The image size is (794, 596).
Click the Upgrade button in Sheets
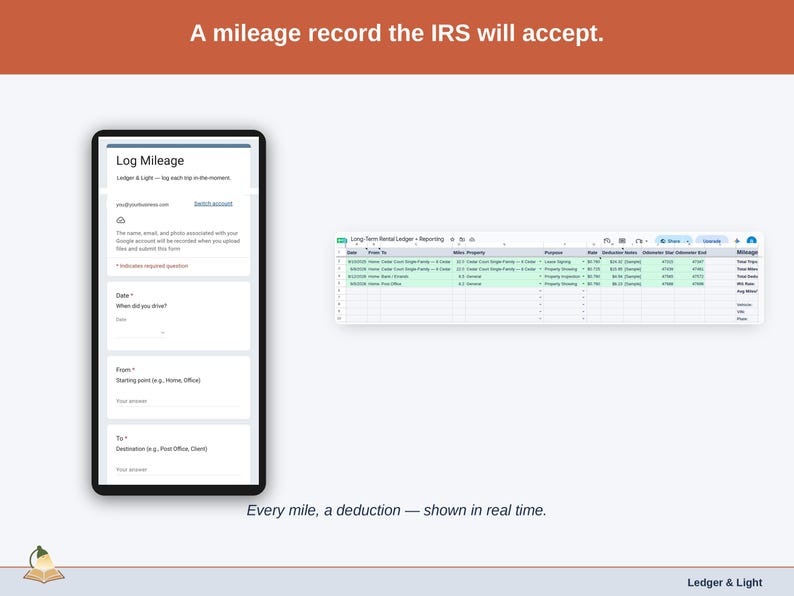[711, 241]
